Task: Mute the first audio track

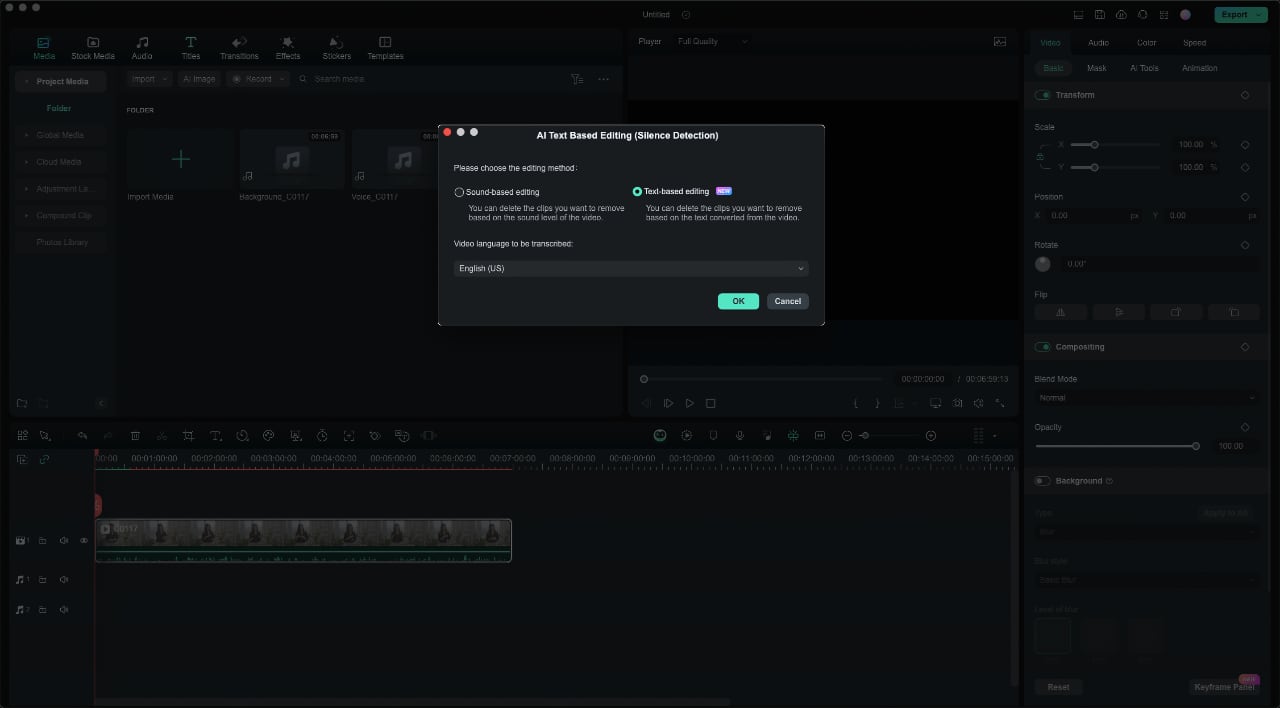Action: 63,579
